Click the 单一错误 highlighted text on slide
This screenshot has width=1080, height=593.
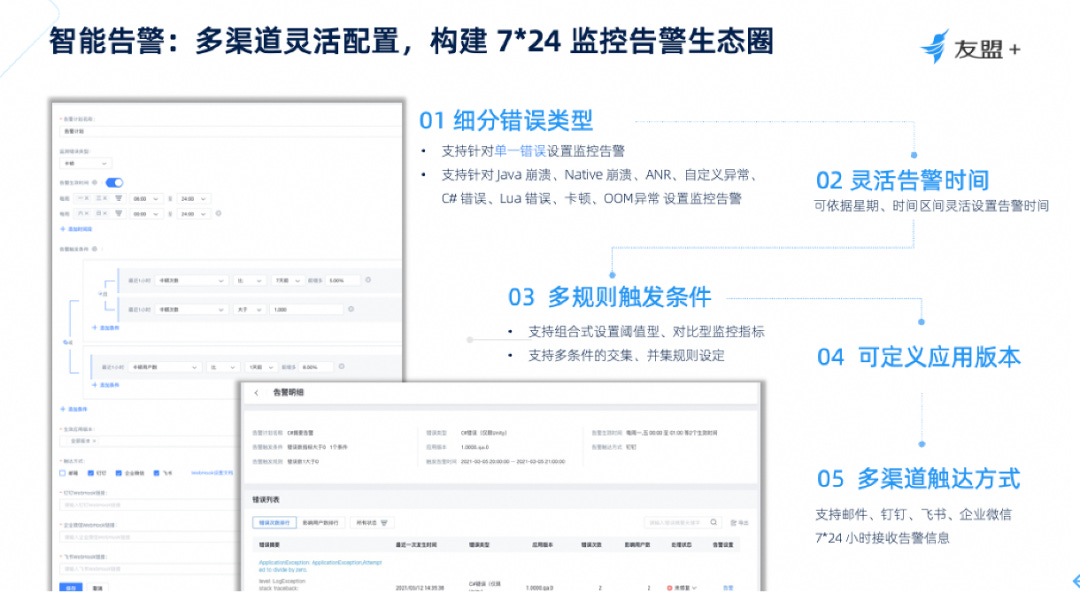click(x=519, y=151)
